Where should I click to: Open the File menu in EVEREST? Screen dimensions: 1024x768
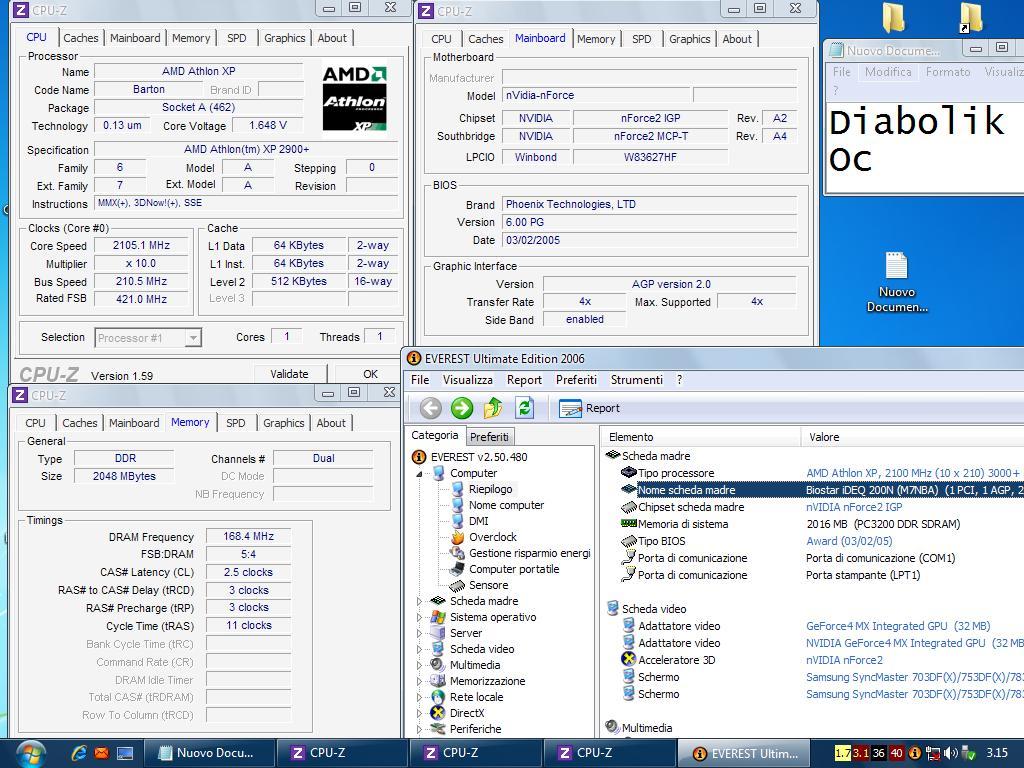[x=420, y=379]
